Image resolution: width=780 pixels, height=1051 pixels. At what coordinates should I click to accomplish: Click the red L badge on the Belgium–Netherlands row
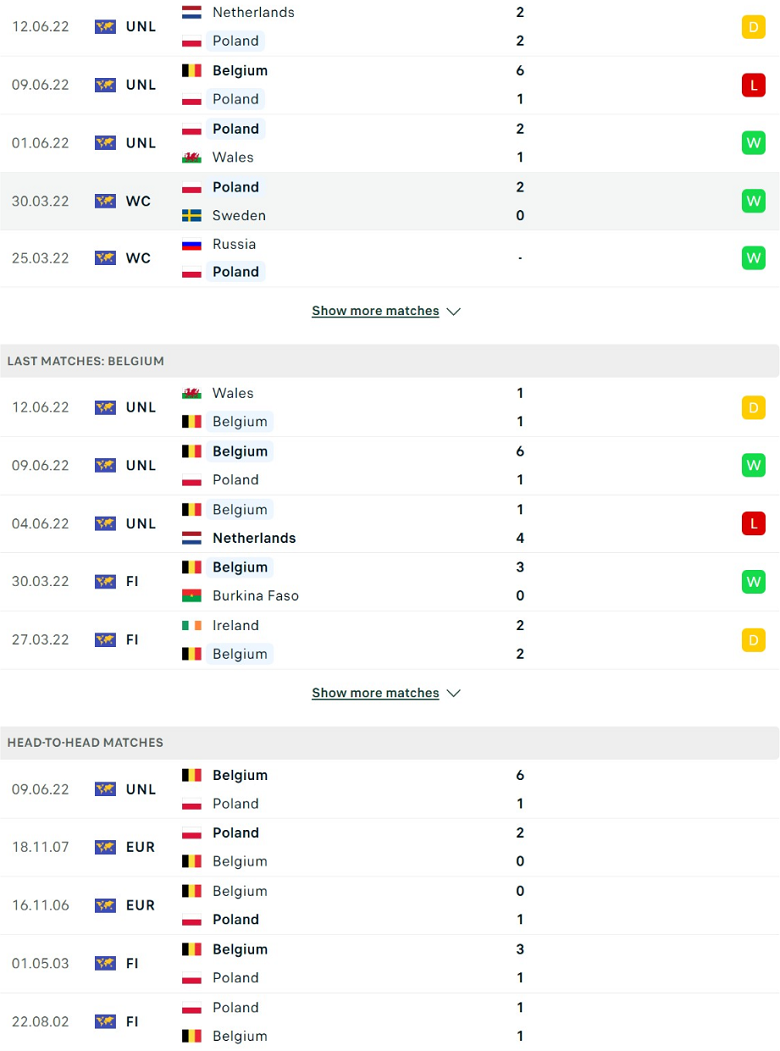pyautogui.click(x=753, y=523)
